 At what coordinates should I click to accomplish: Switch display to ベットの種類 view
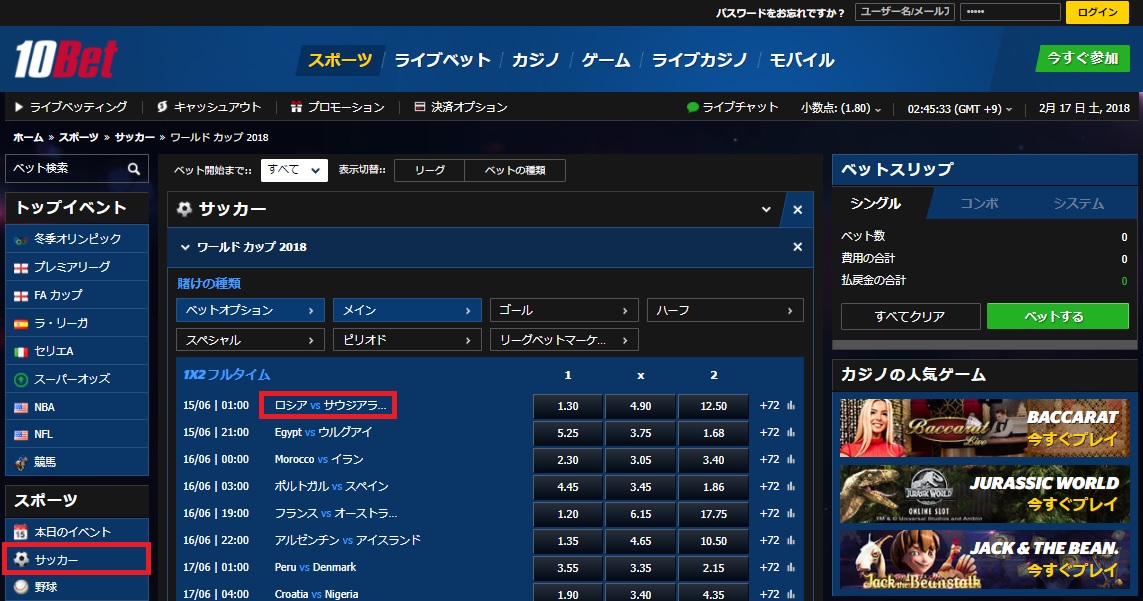[515, 171]
